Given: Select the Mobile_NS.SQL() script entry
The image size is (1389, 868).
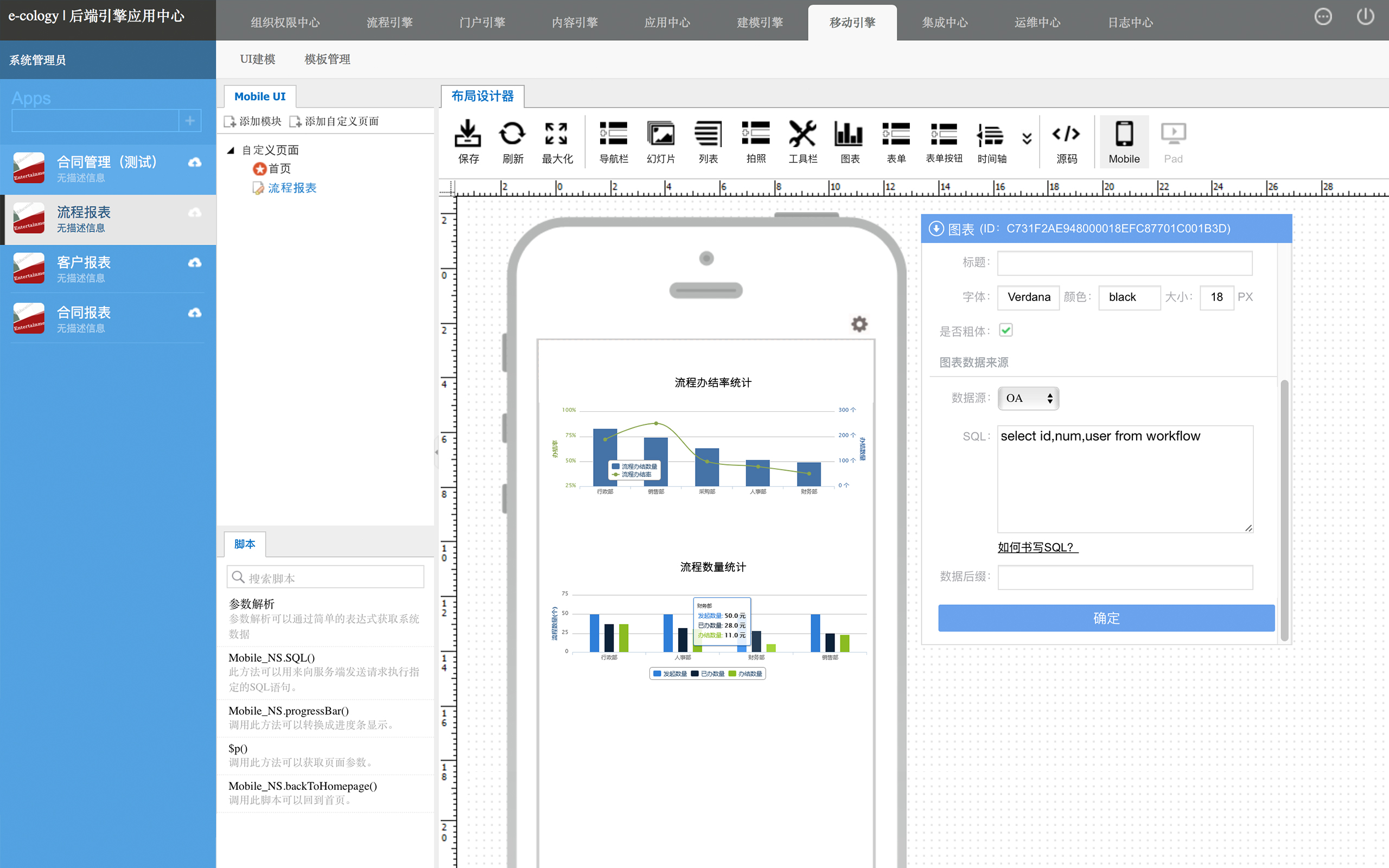Looking at the screenshot, I should point(325,672).
